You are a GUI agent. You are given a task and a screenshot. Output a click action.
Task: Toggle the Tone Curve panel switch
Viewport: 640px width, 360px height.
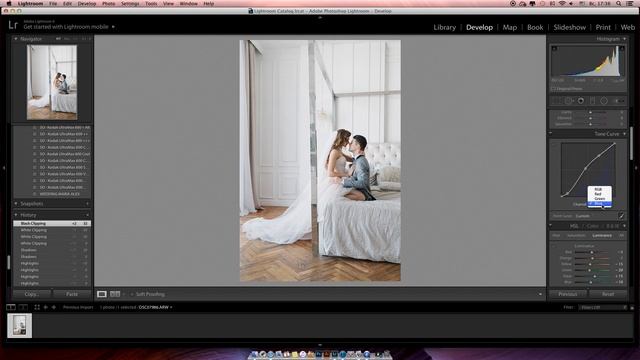tap(551, 133)
